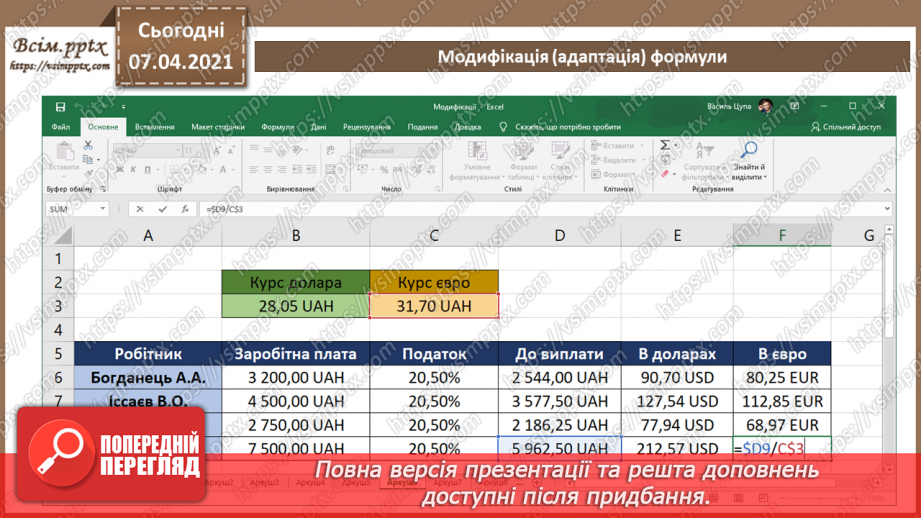Collapse the ribbon with the chevron
The height and width of the screenshot is (518, 921).
pyautogui.click(x=887, y=190)
